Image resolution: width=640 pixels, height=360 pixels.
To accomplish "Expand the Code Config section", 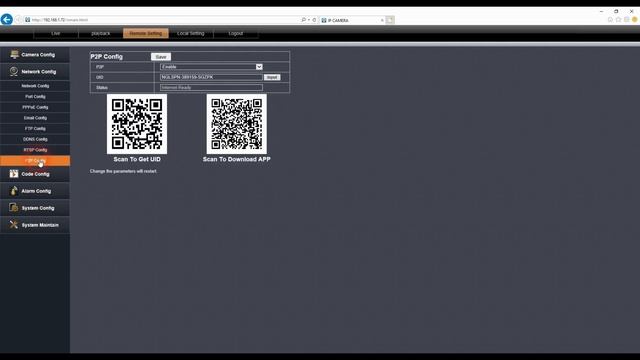I will coord(35,174).
